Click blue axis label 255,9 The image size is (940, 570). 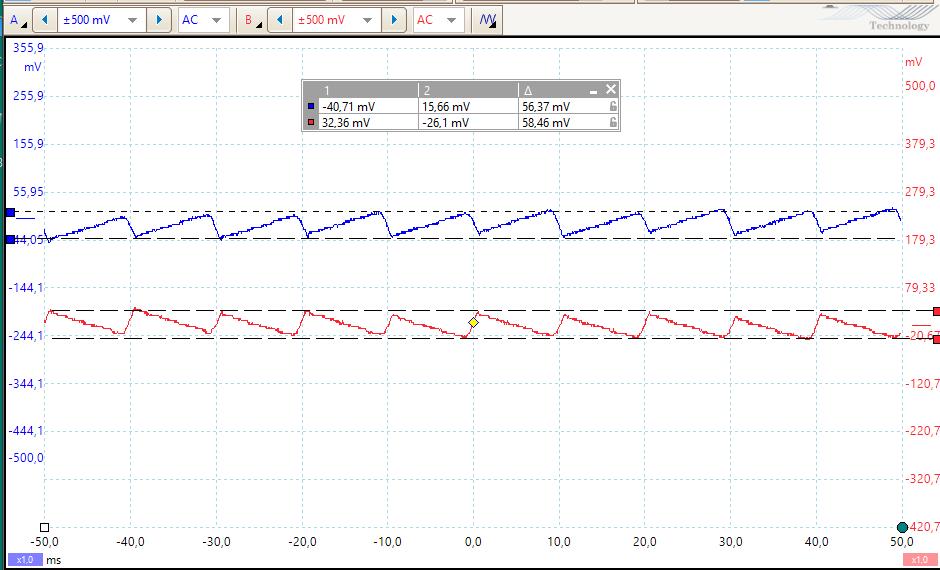28,96
